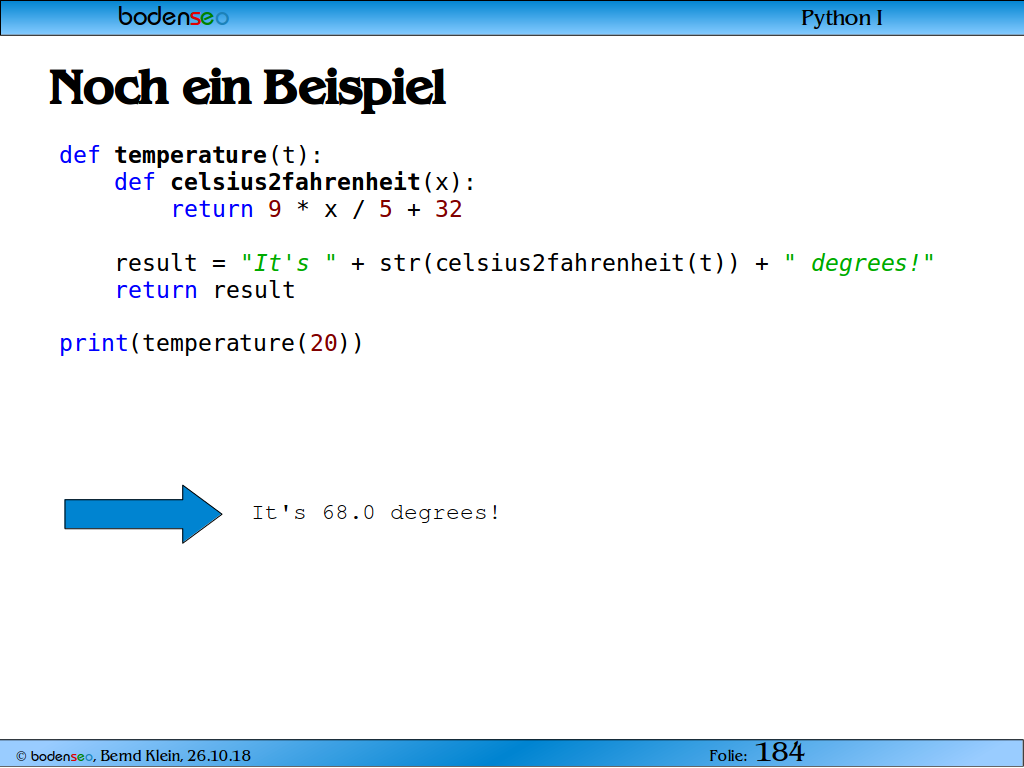
Task: Click the 'def temperature(t):' code line
Action: click(191, 155)
